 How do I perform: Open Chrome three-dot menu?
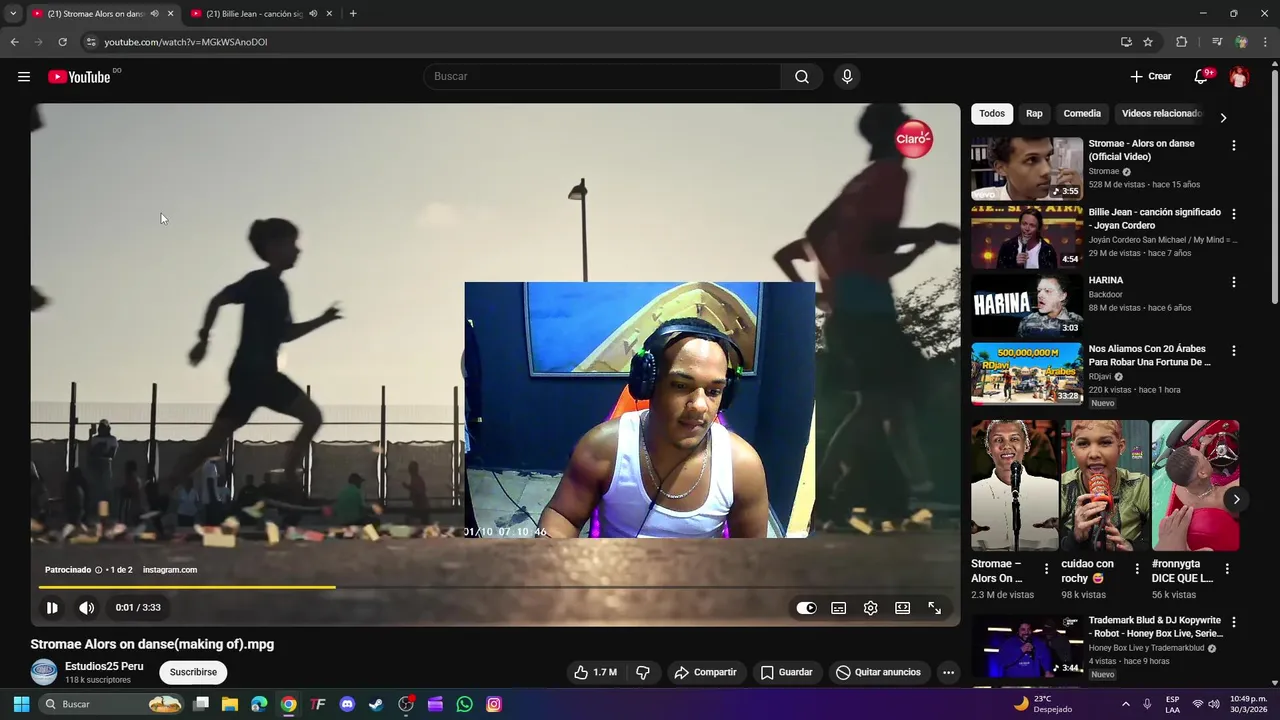tap(1265, 42)
